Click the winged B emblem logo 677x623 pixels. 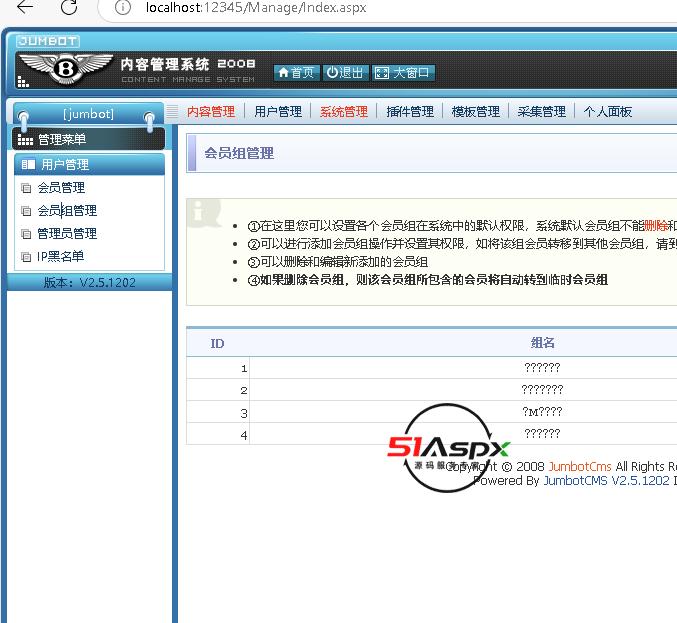pyautogui.click(x=66, y=68)
